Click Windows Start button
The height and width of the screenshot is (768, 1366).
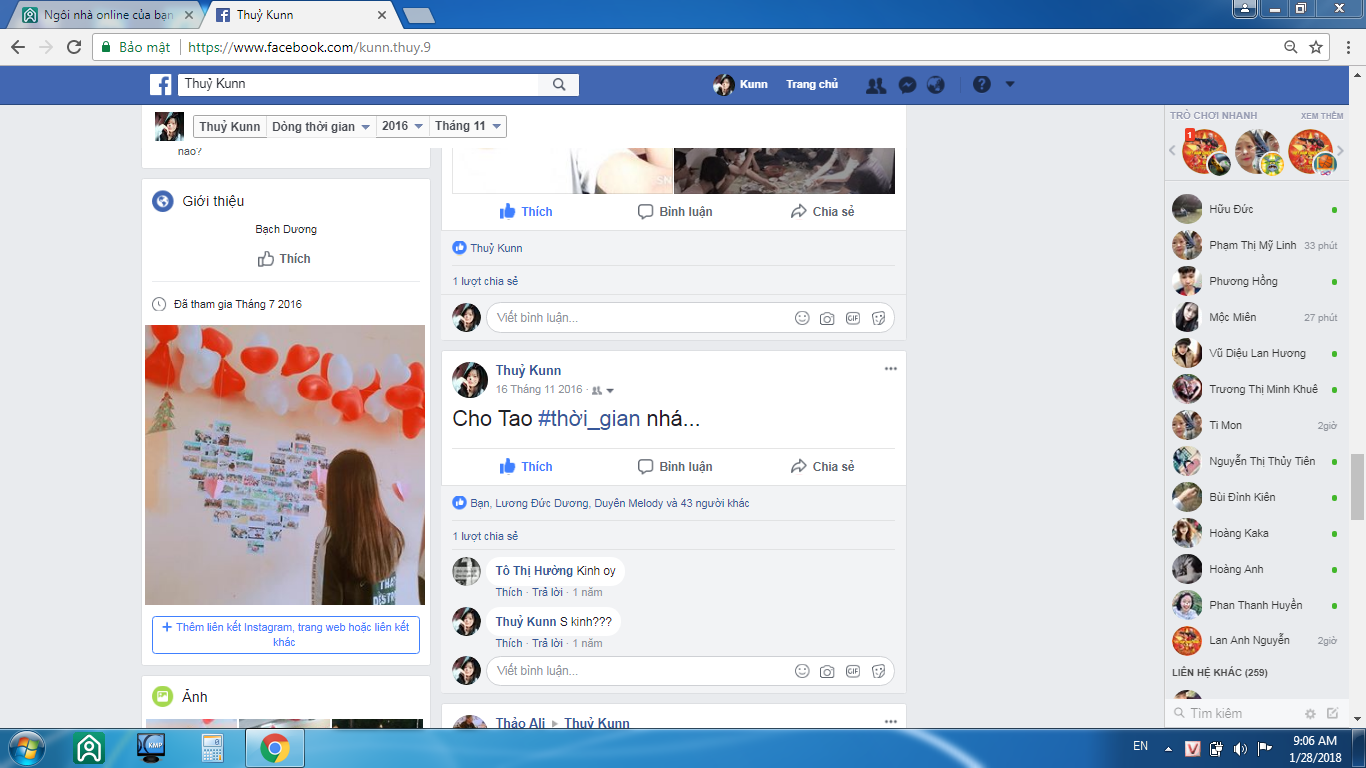click(x=25, y=748)
